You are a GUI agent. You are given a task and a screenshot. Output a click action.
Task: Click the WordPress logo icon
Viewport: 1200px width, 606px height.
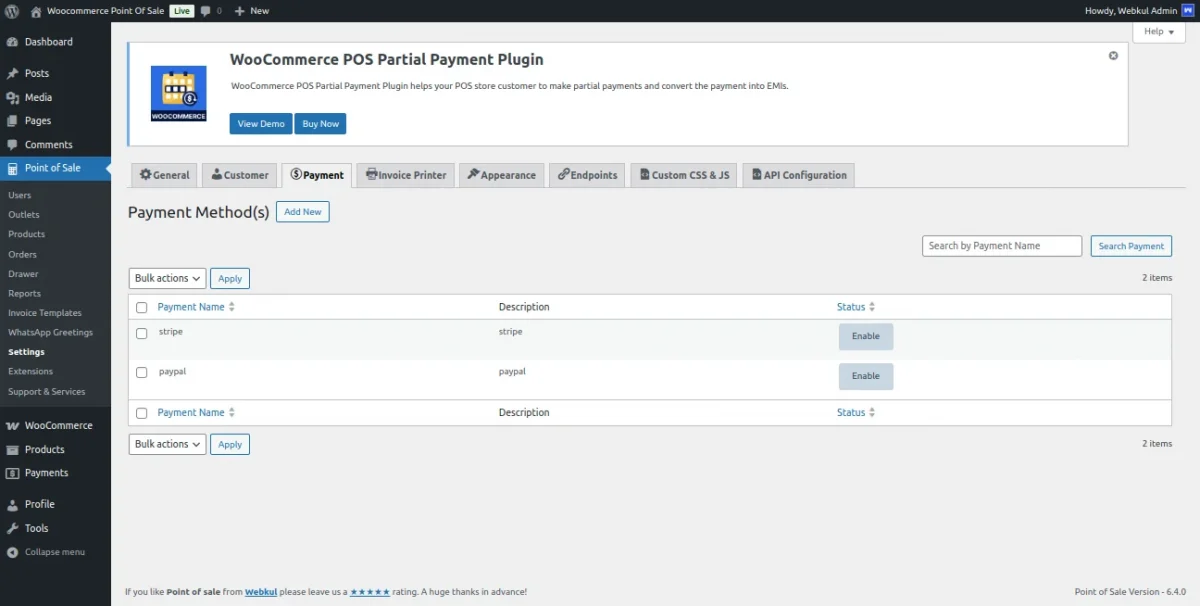coord(12,11)
